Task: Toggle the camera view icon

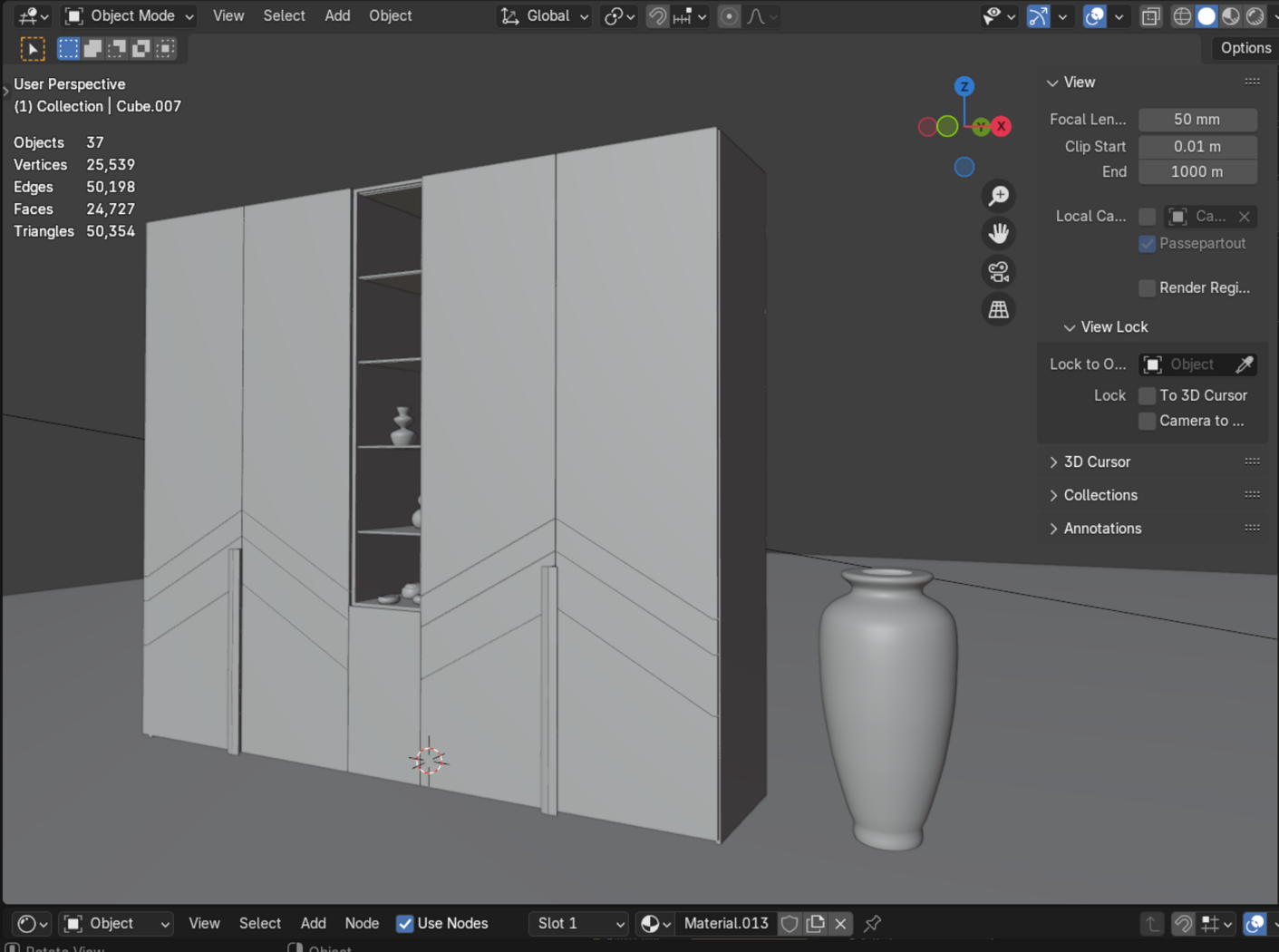Action: [999, 272]
